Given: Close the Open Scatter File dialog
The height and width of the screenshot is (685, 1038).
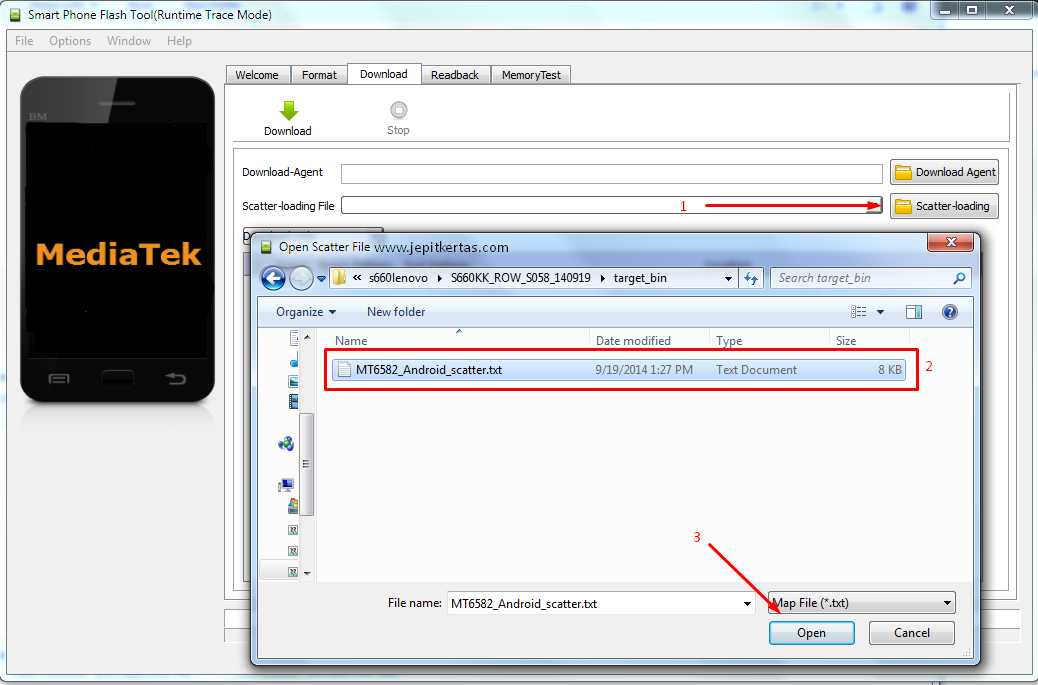Looking at the screenshot, I should click(x=950, y=242).
